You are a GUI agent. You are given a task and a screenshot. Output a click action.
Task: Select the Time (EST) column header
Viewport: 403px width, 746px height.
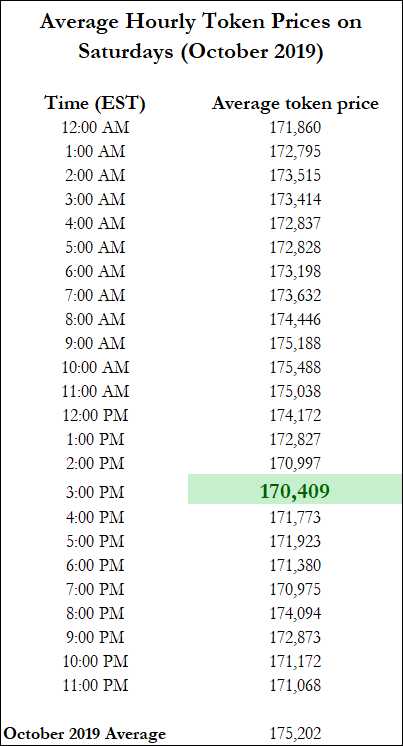coord(95,103)
